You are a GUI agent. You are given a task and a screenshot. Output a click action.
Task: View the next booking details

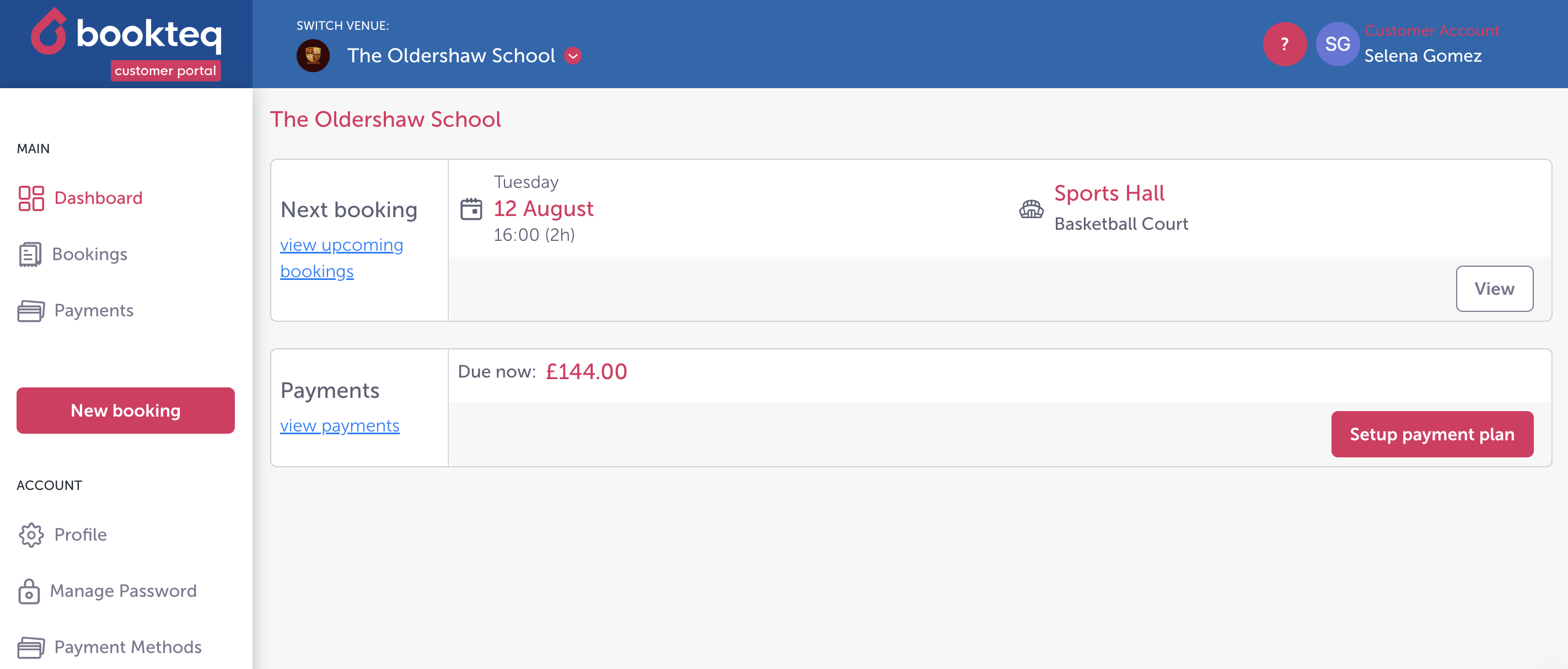(1494, 289)
